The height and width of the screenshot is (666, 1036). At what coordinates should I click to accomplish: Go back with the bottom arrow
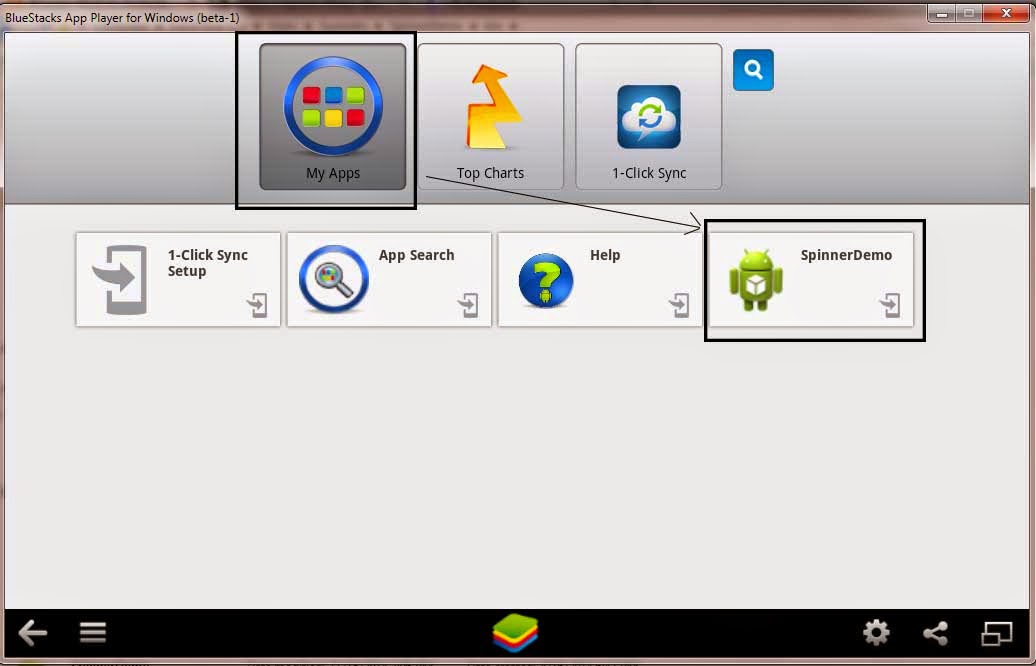click(32, 633)
